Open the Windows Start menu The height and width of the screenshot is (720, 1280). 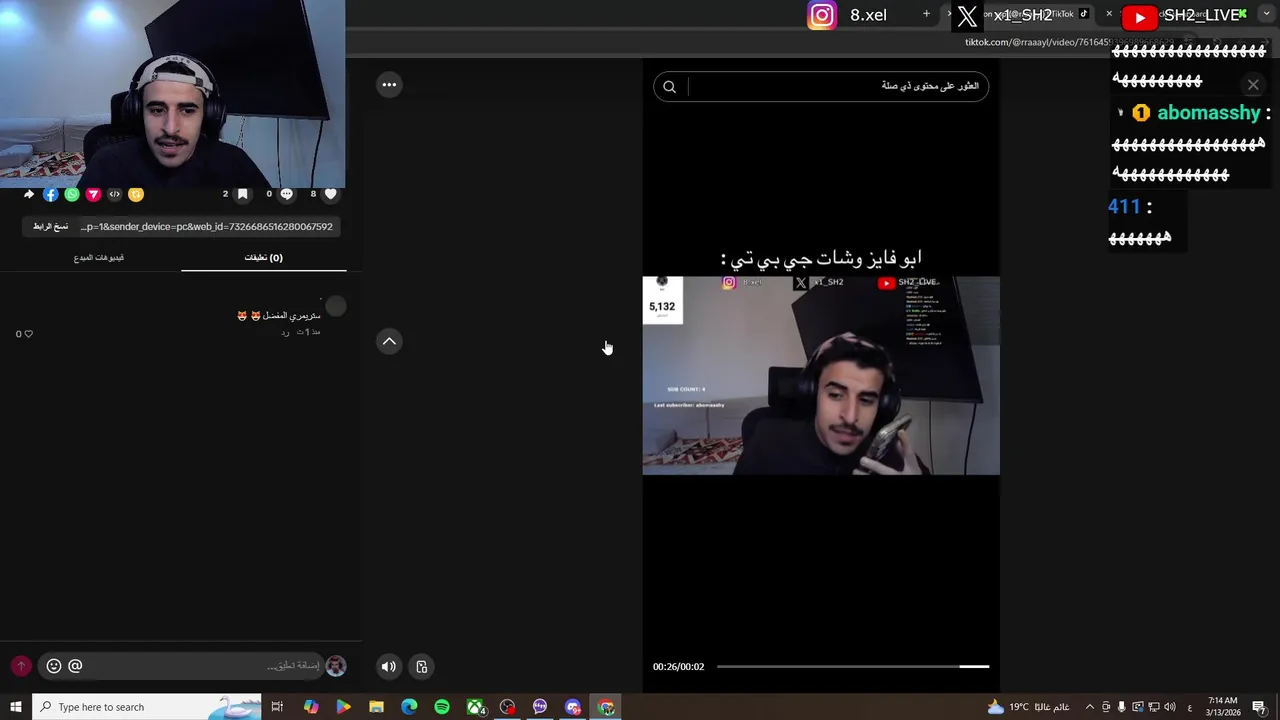coord(16,707)
